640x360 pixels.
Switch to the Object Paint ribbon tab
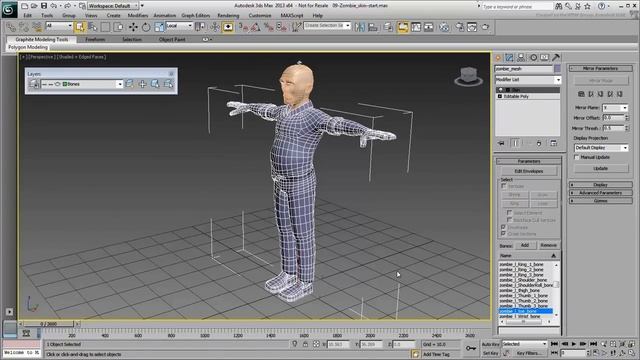[172, 40]
